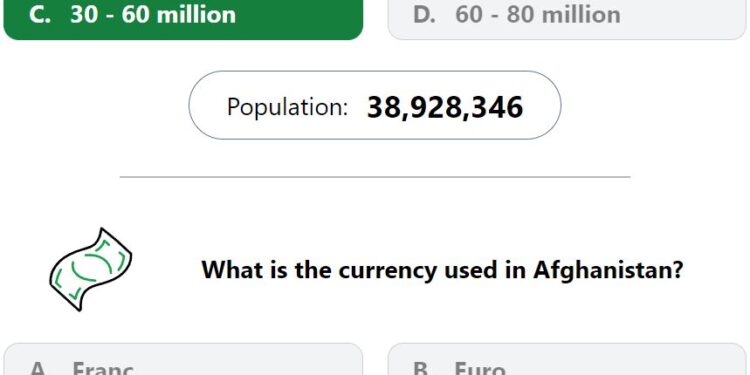Click the word "Franc" in option A
This screenshot has width=750, height=375.
click(103, 368)
